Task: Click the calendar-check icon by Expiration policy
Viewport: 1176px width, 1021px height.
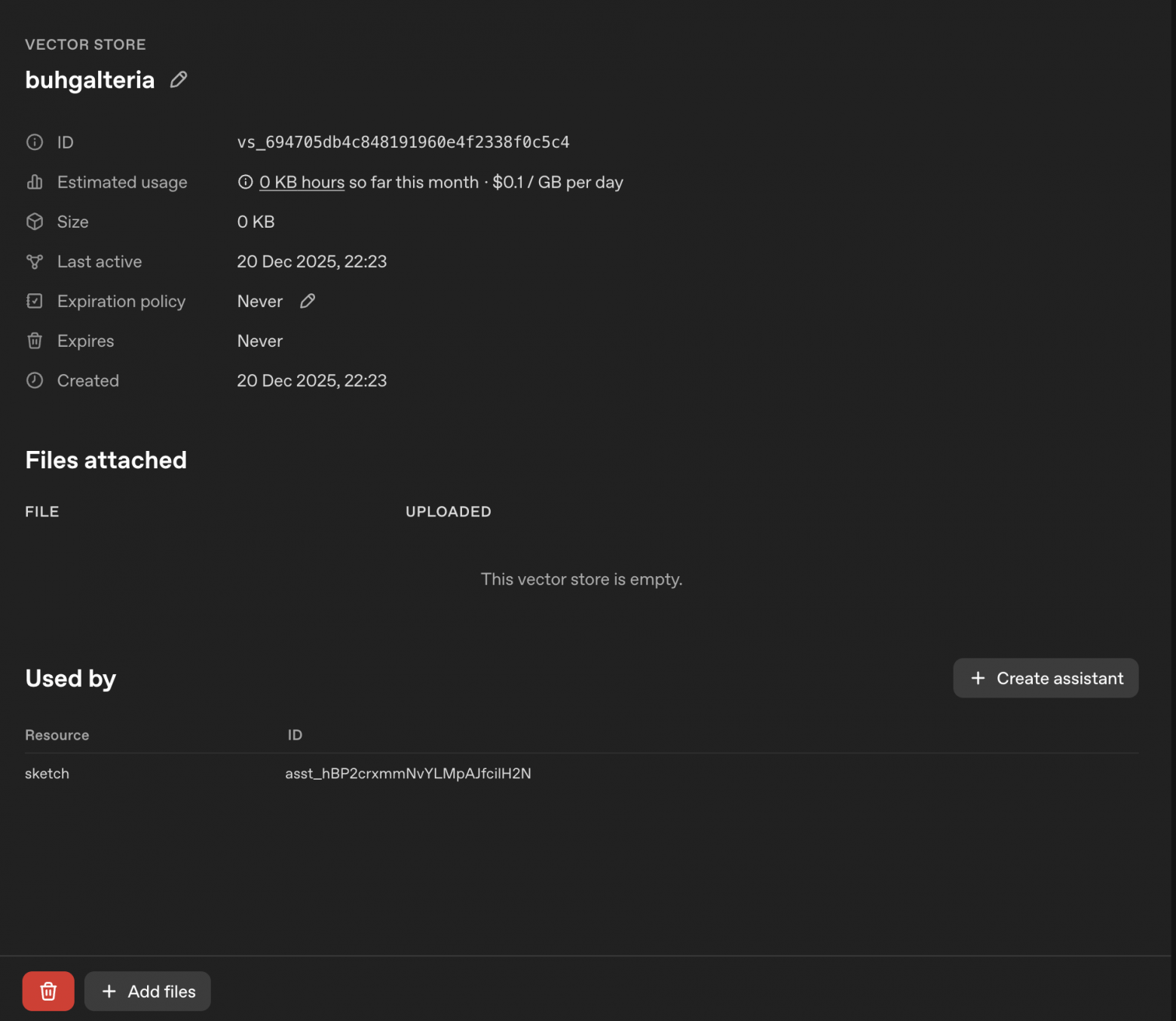Action: (35, 301)
